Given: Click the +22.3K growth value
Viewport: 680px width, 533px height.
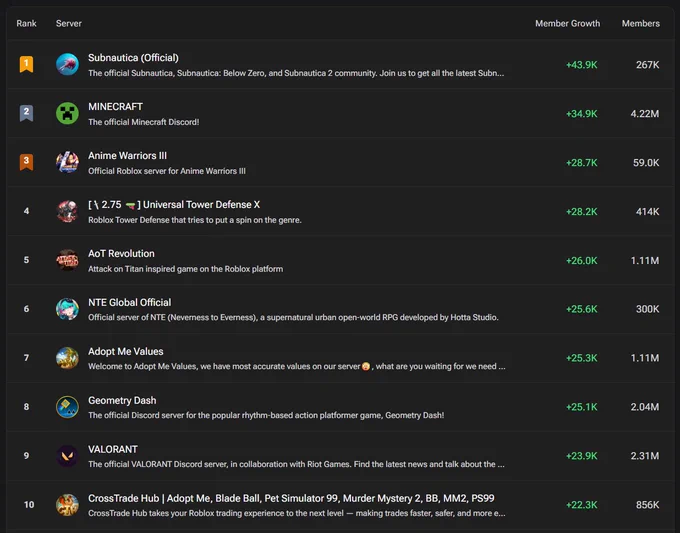Looking at the screenshot, I should pos(582,505).
